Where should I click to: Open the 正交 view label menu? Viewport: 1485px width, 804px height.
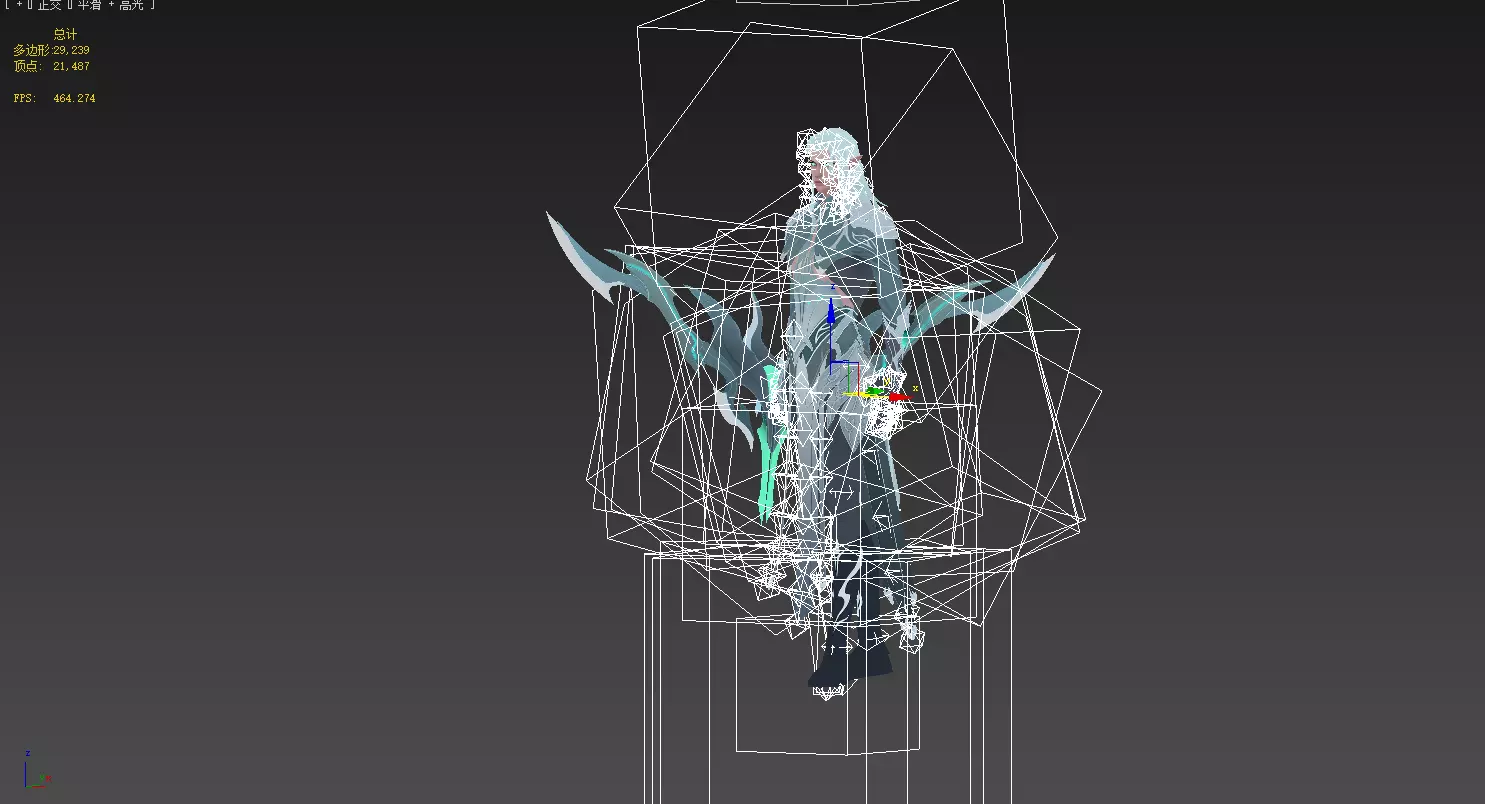pyautogui.click(x=50, y=5)
